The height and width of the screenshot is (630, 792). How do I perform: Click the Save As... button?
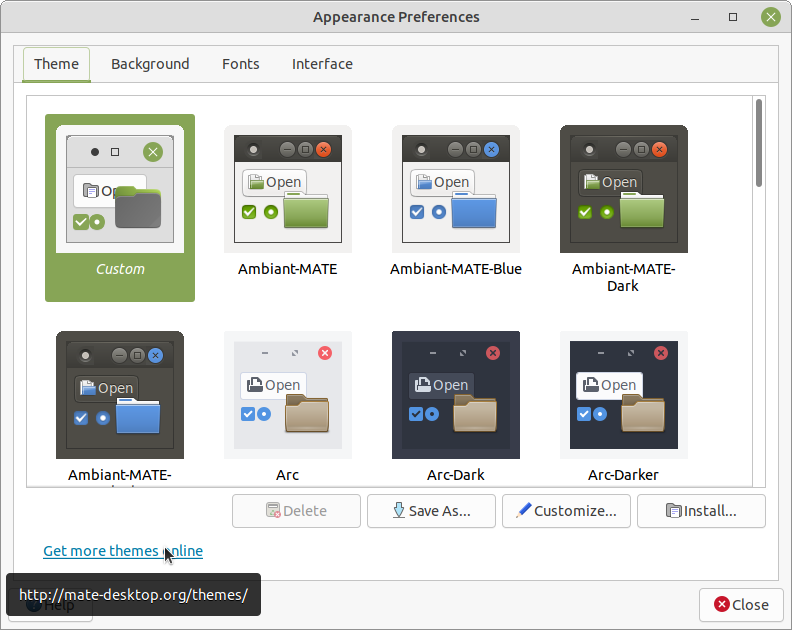click(x=431, y=511)
